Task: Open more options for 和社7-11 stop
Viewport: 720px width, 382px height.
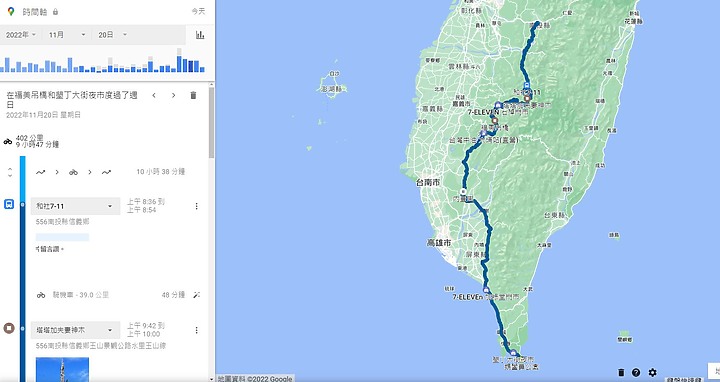Action: (x=197, y=206)
